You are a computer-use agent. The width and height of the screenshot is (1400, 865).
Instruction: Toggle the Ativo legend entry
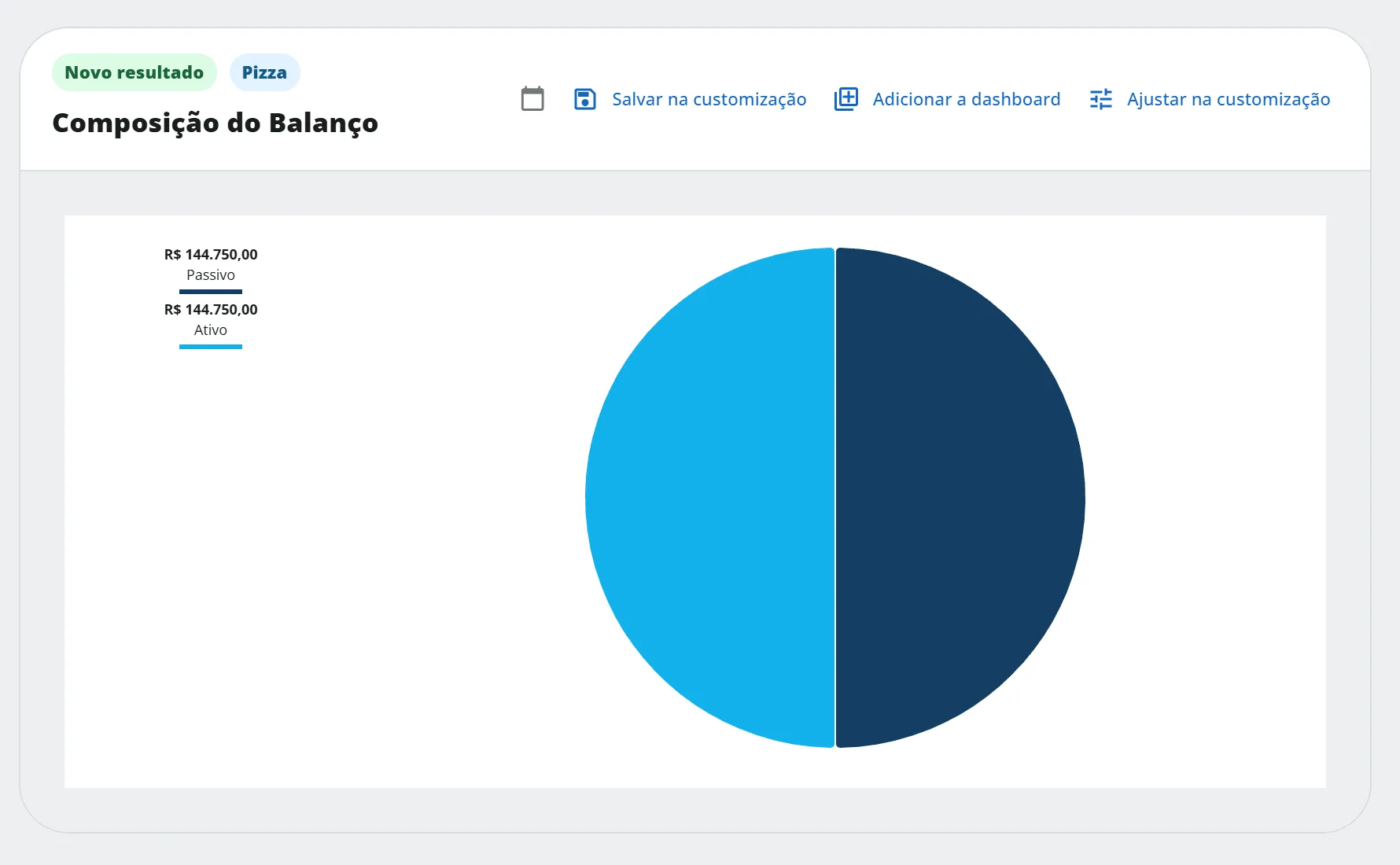tap(211, 325)
